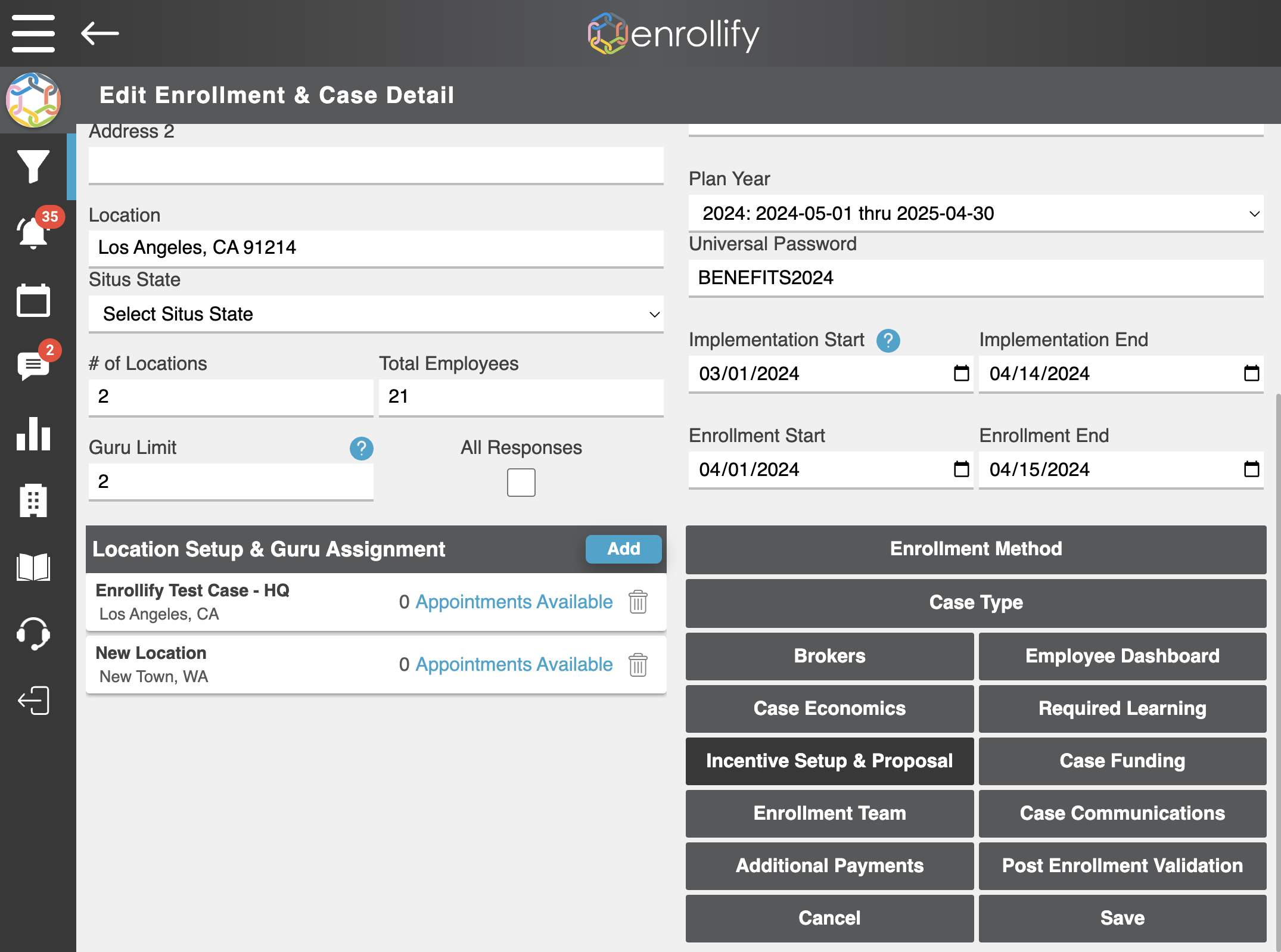Toggle the All Responses checkbox

(521, 482)
